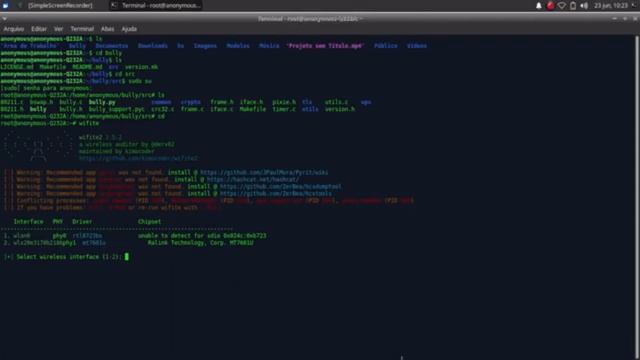Screen dimensions: 640x360
Task: Open the applications menu icon in panel
Action: 5,5
